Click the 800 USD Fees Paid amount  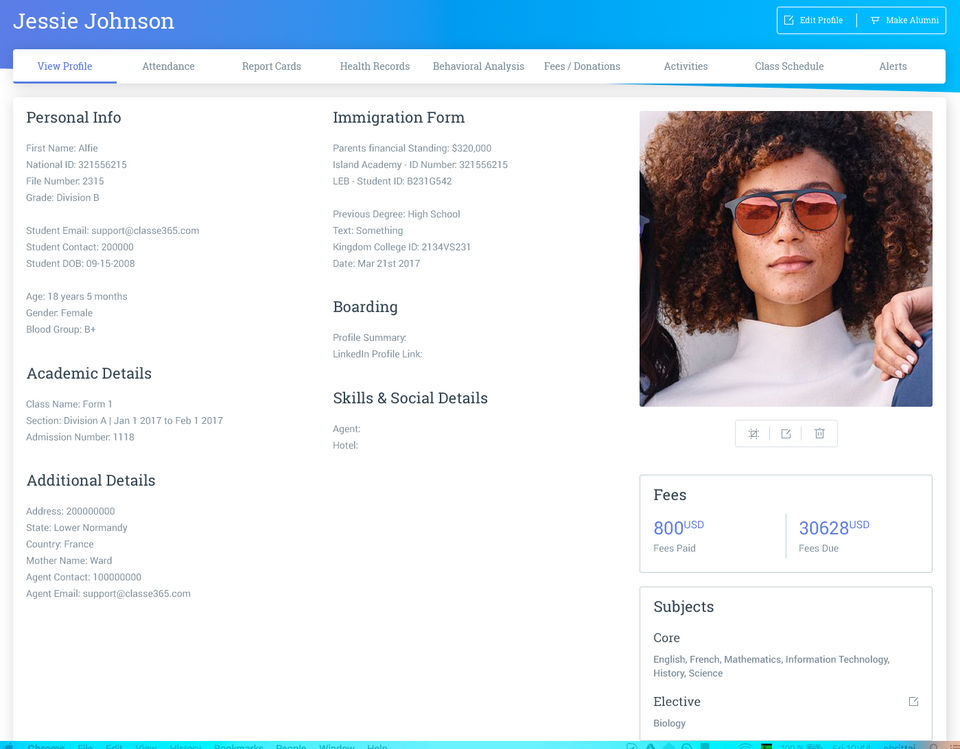coord(678,527)
